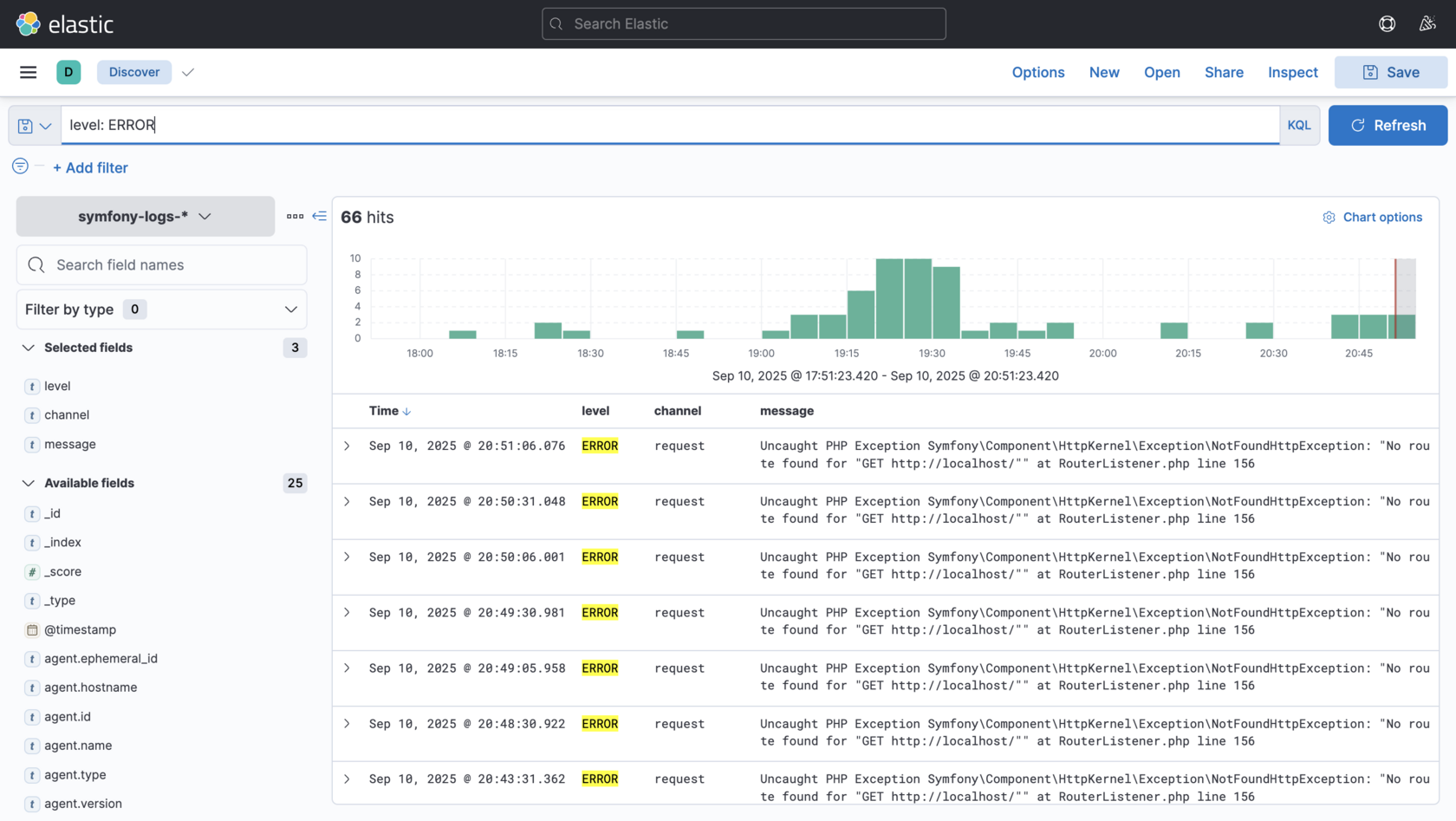The height and width of the screenshot is (821, 1456).
Task: Expand log row at 20:50:31.048
Action: (x=347, y=501)
